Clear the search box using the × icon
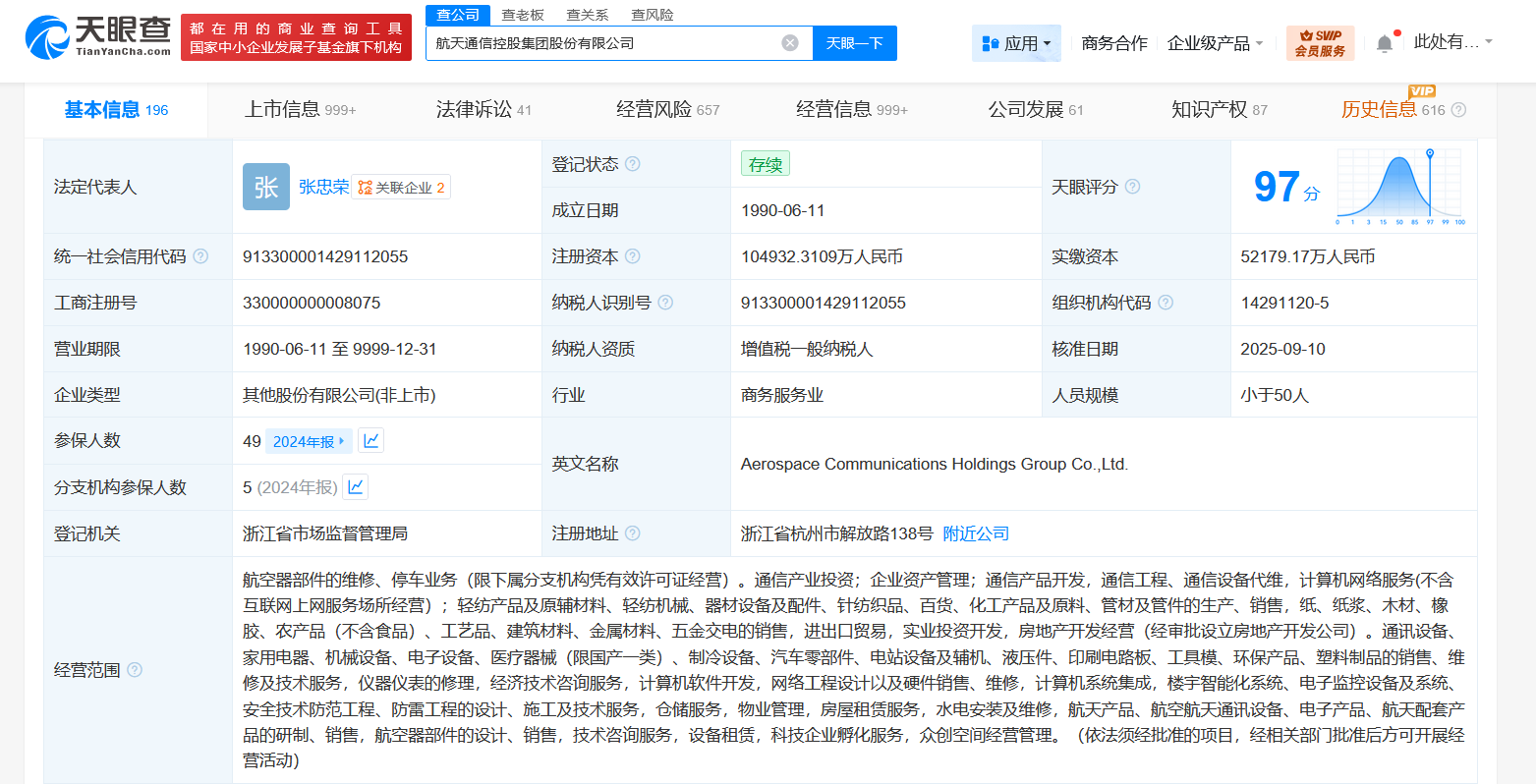The image size is (1536, 784). (x=789, y=42)
